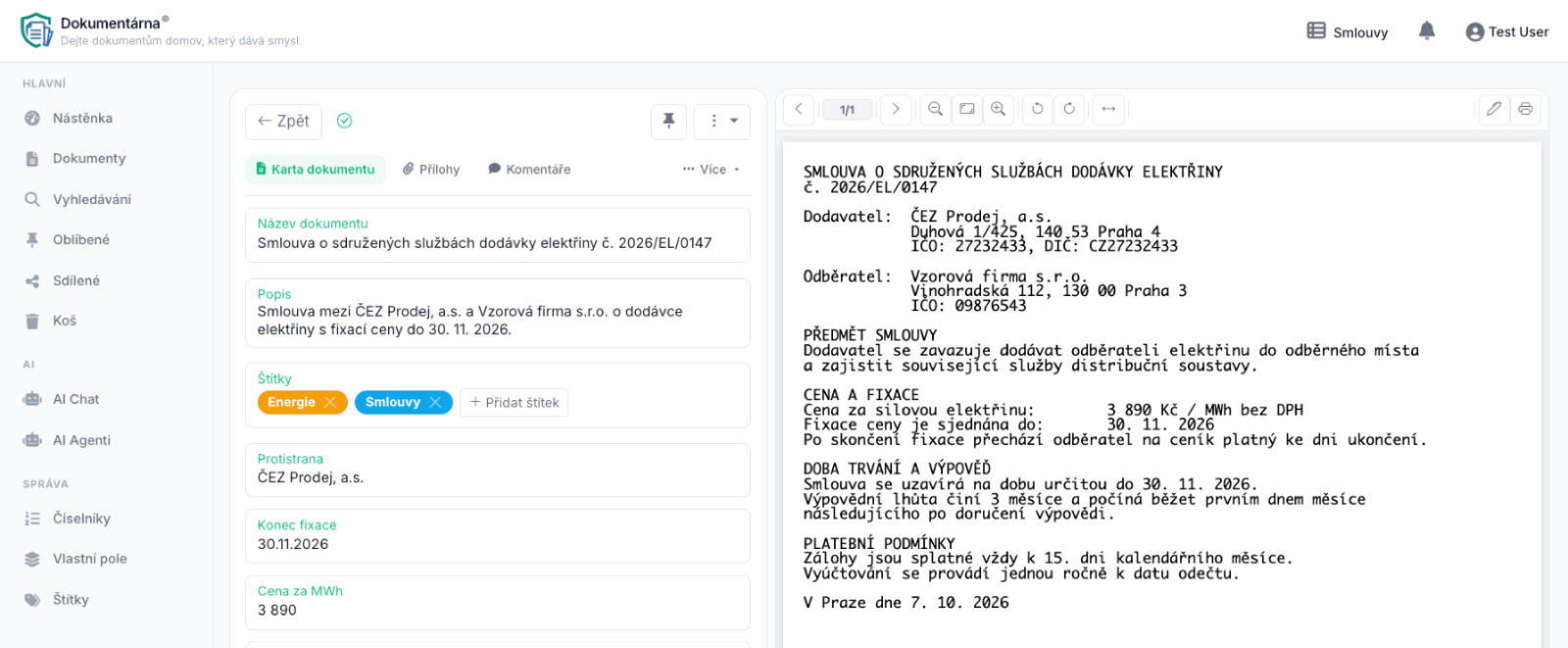
Task: Switch to Přílohy tab
Action: click(x=431, y=170)
